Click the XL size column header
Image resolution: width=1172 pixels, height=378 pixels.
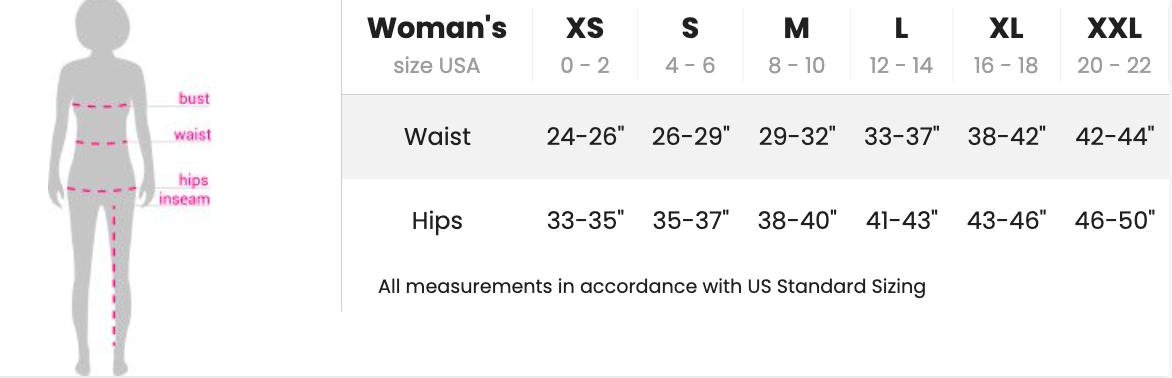[x=1005, y=45]
